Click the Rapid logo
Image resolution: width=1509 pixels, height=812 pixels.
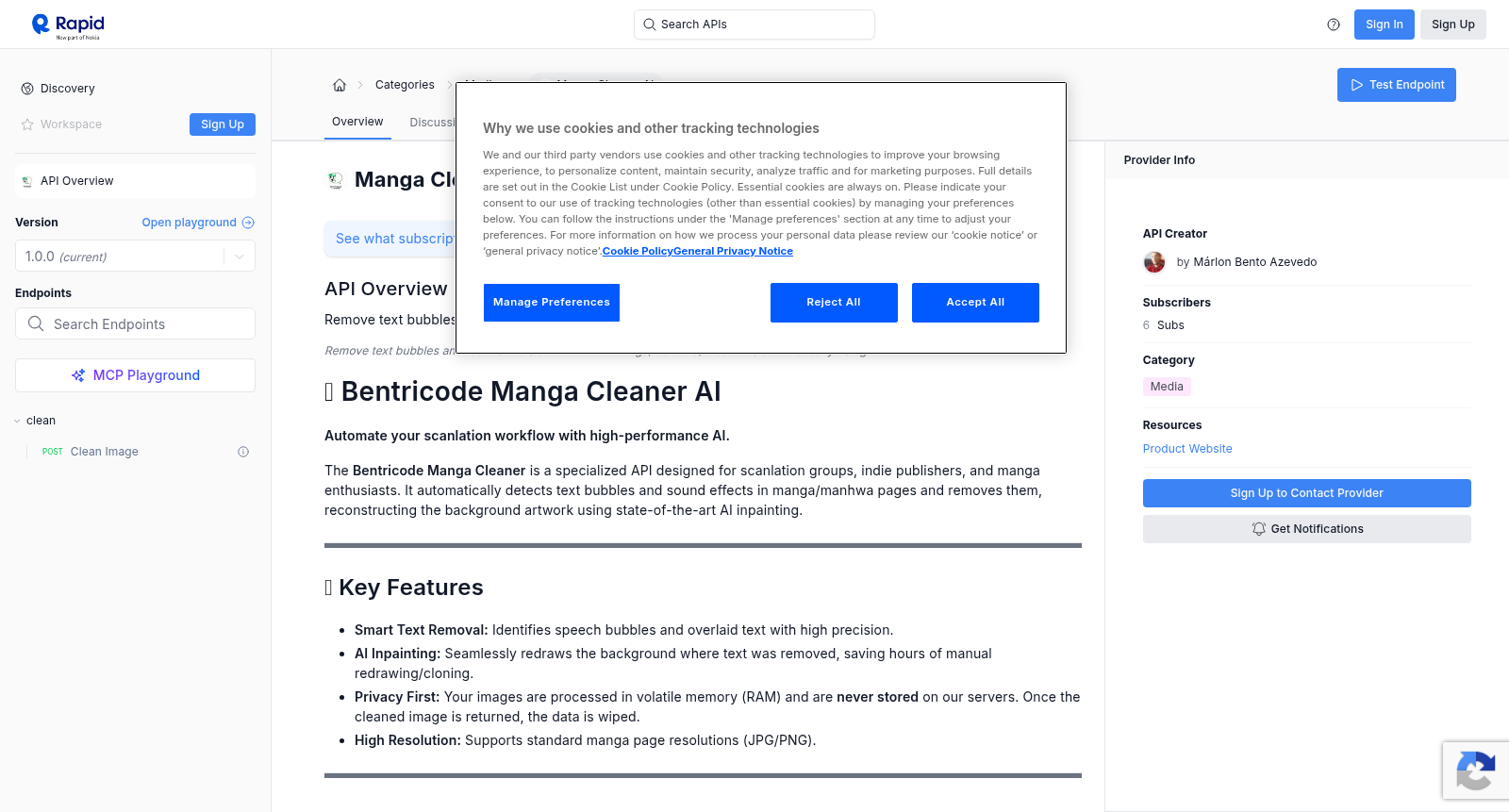pyautogui.click(x=68, y=25)
